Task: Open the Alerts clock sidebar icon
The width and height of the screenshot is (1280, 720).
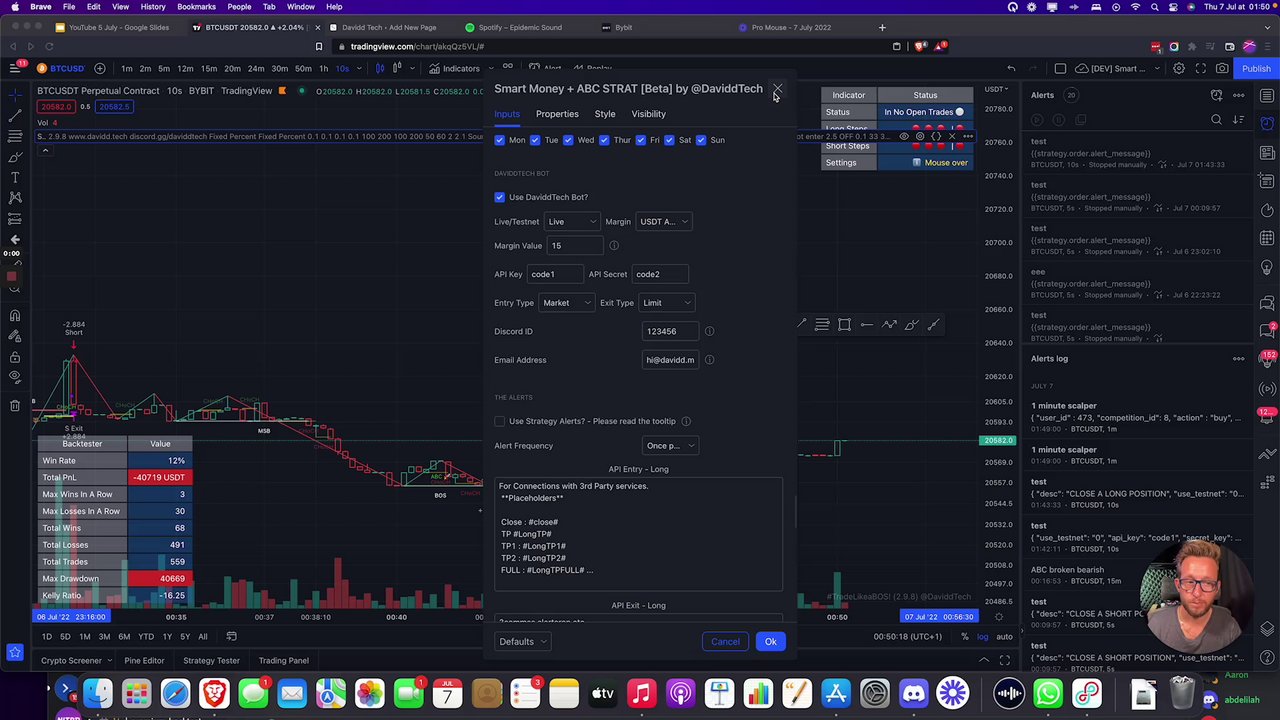Action: 1267,126
